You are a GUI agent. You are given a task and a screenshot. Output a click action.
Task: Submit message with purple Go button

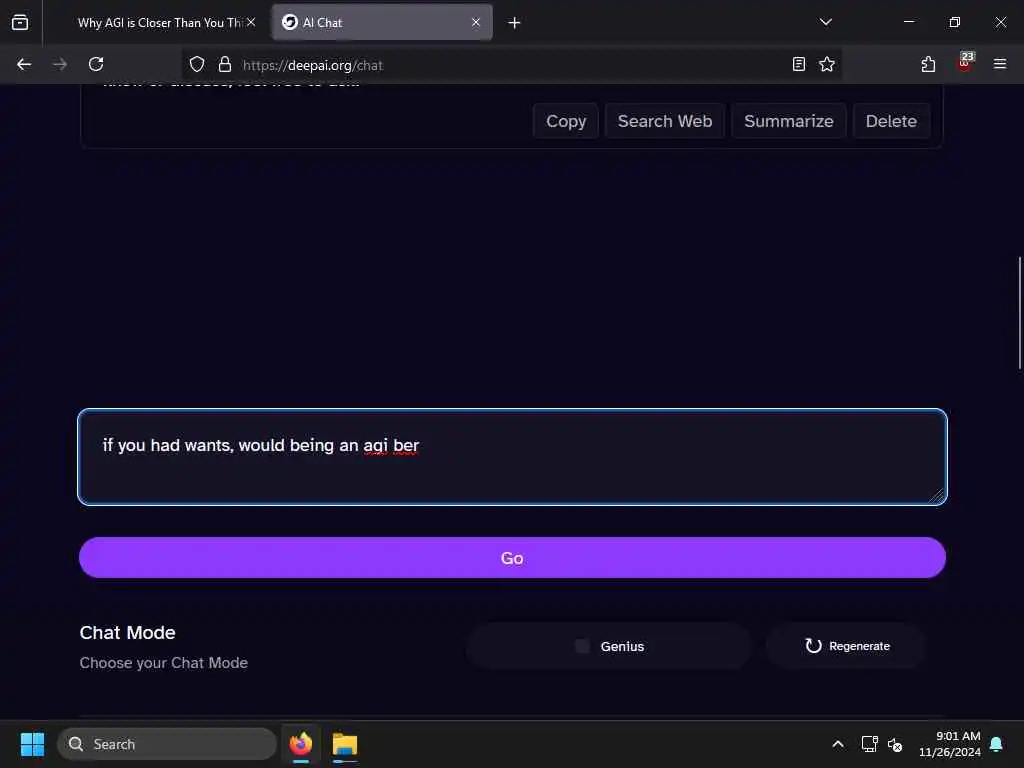click(x=512, y=558)
